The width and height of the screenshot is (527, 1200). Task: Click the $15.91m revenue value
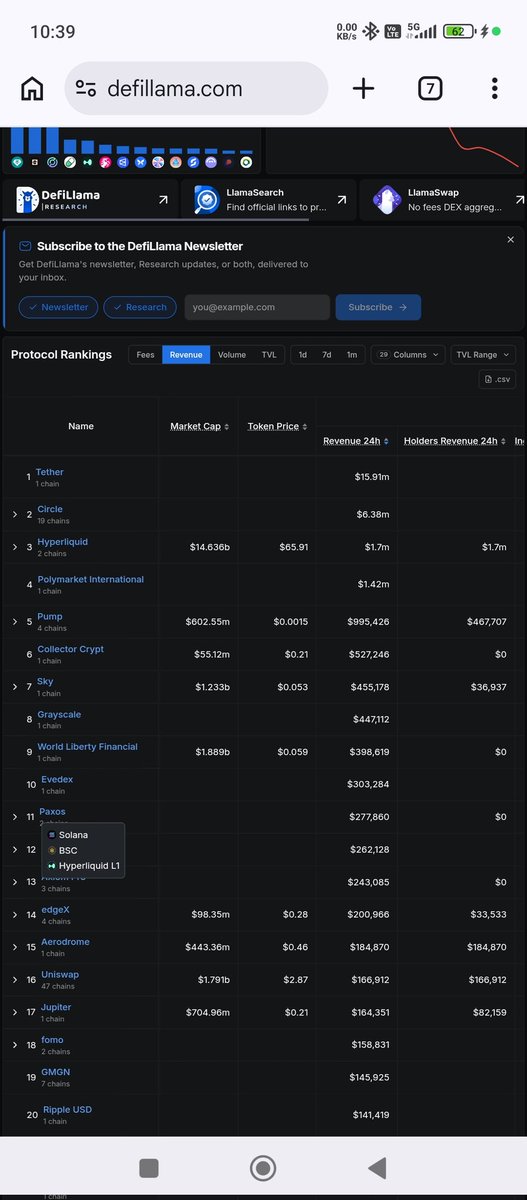[x=371, y=477]
